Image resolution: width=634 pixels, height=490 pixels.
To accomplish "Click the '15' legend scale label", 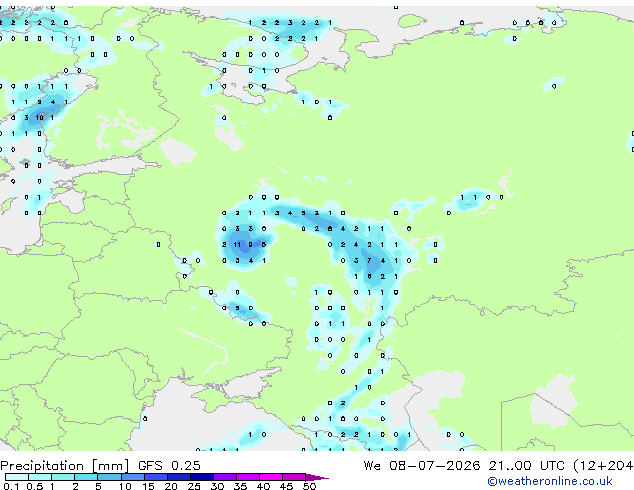I will tap(148, 486).
